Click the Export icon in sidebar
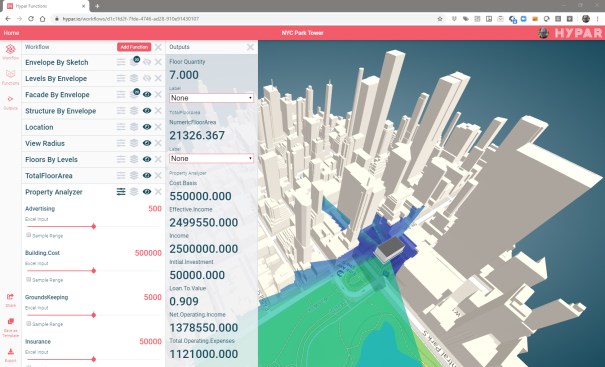The height and width of the screenshot is (367, 605). tap(10, 355)
